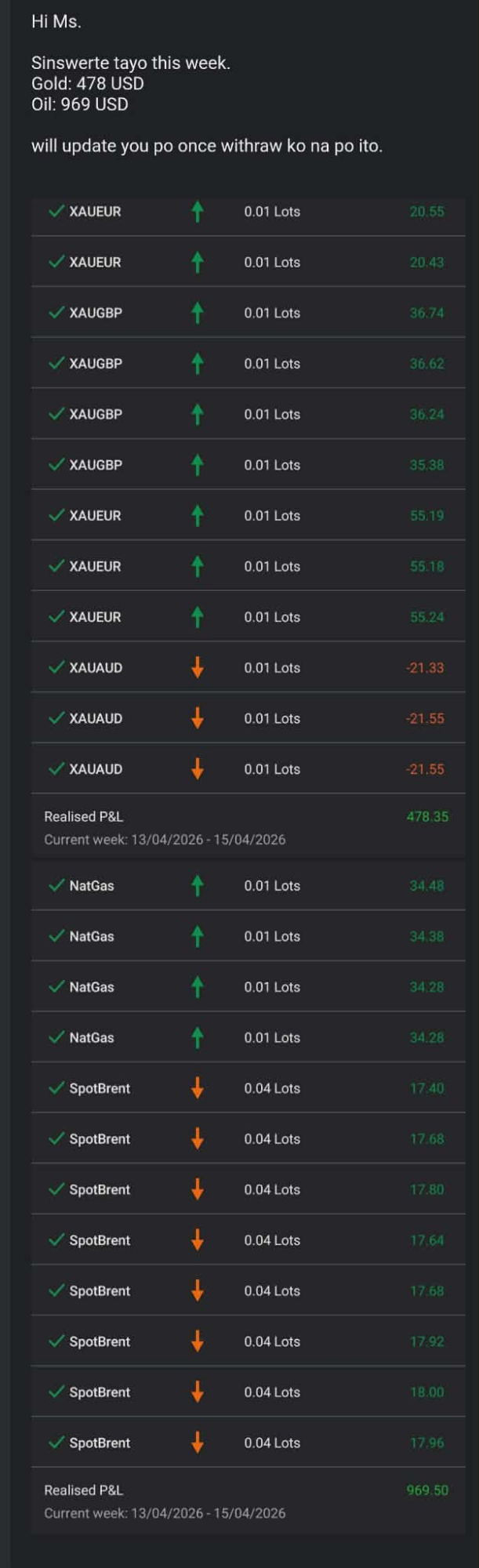Click the checkmark on the XAUEUR 20.55 trade

coord(56,212)
